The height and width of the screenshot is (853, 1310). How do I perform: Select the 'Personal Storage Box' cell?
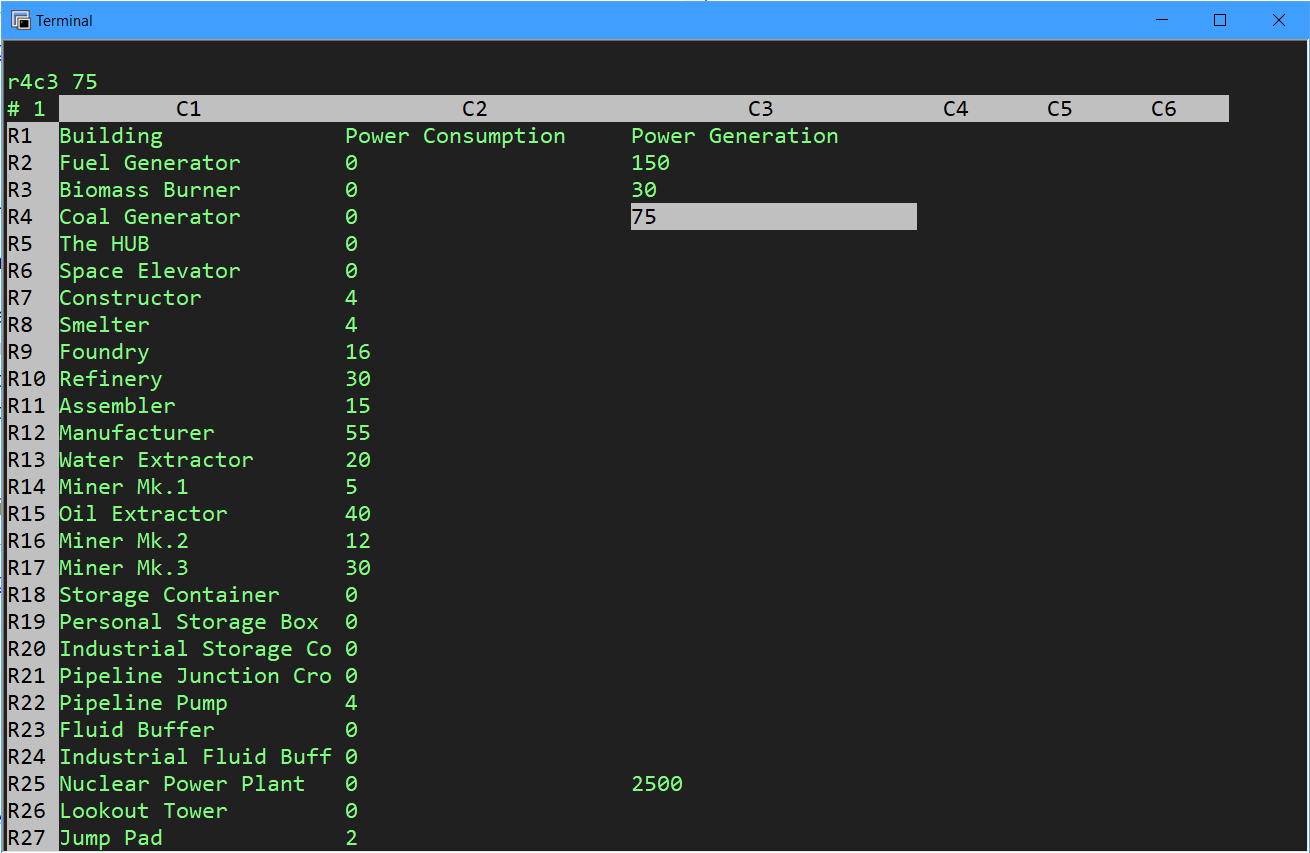coord(189,622)
